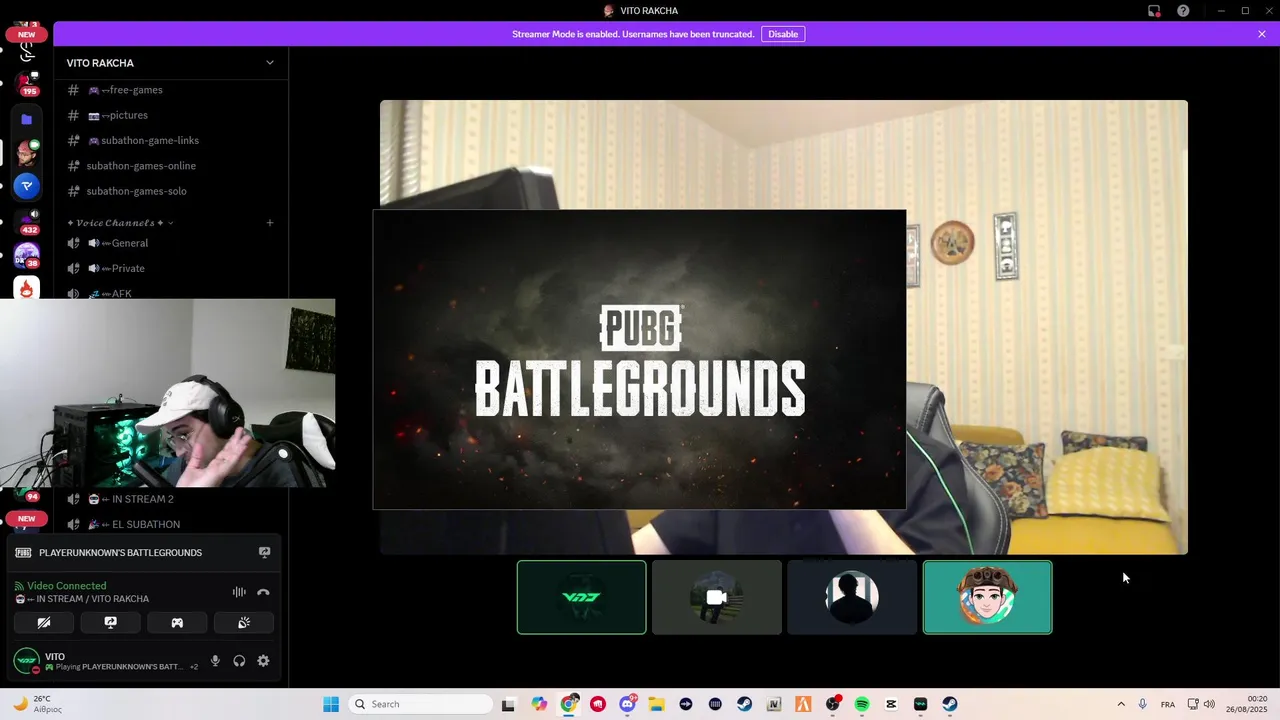1280x720 pixels.
Task: Create a channel with the plus icon
Action: (270, 223)
